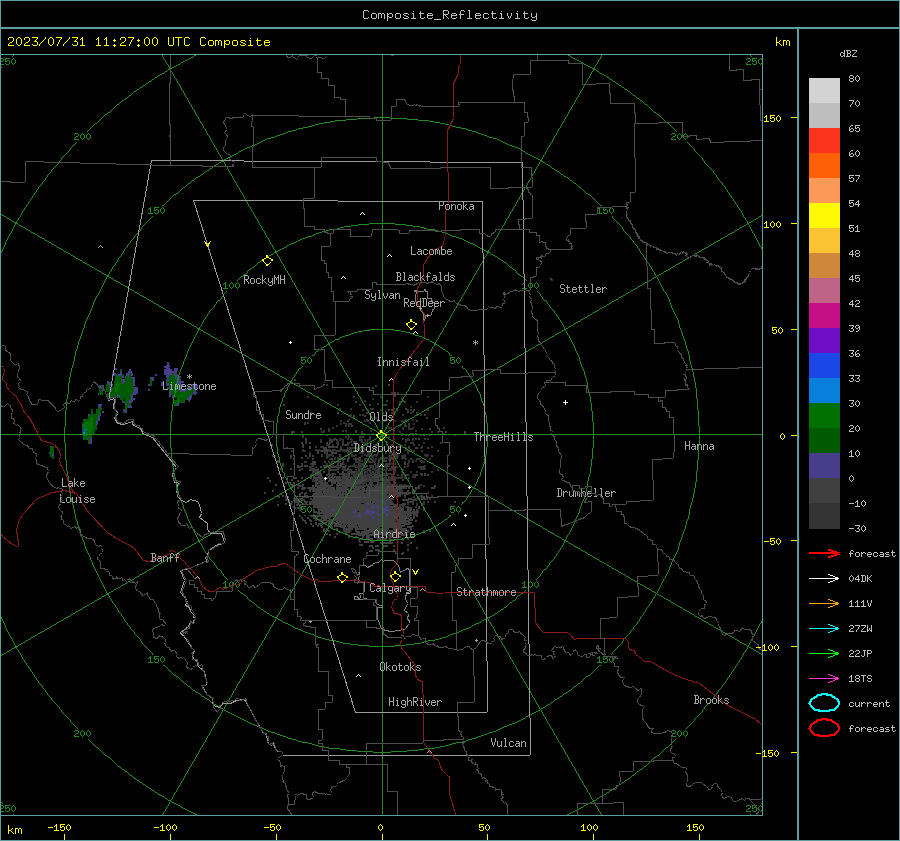This screenshot has width=900, height=841.
Task: Click the Sundre map label
Action: [x=303, y=414]
